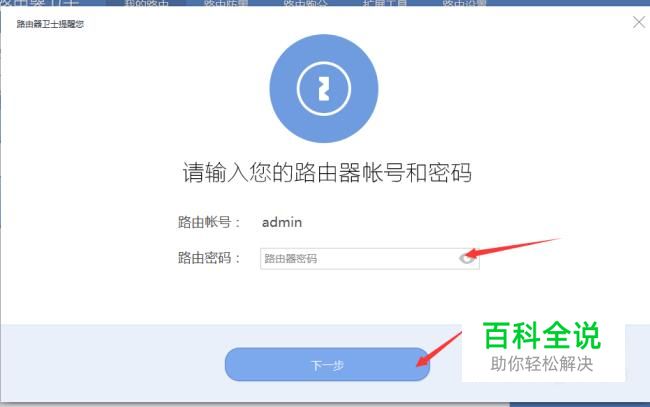Click the 路由帐号 label
This screenshot has width=650, height=407.
coord(209,223)
